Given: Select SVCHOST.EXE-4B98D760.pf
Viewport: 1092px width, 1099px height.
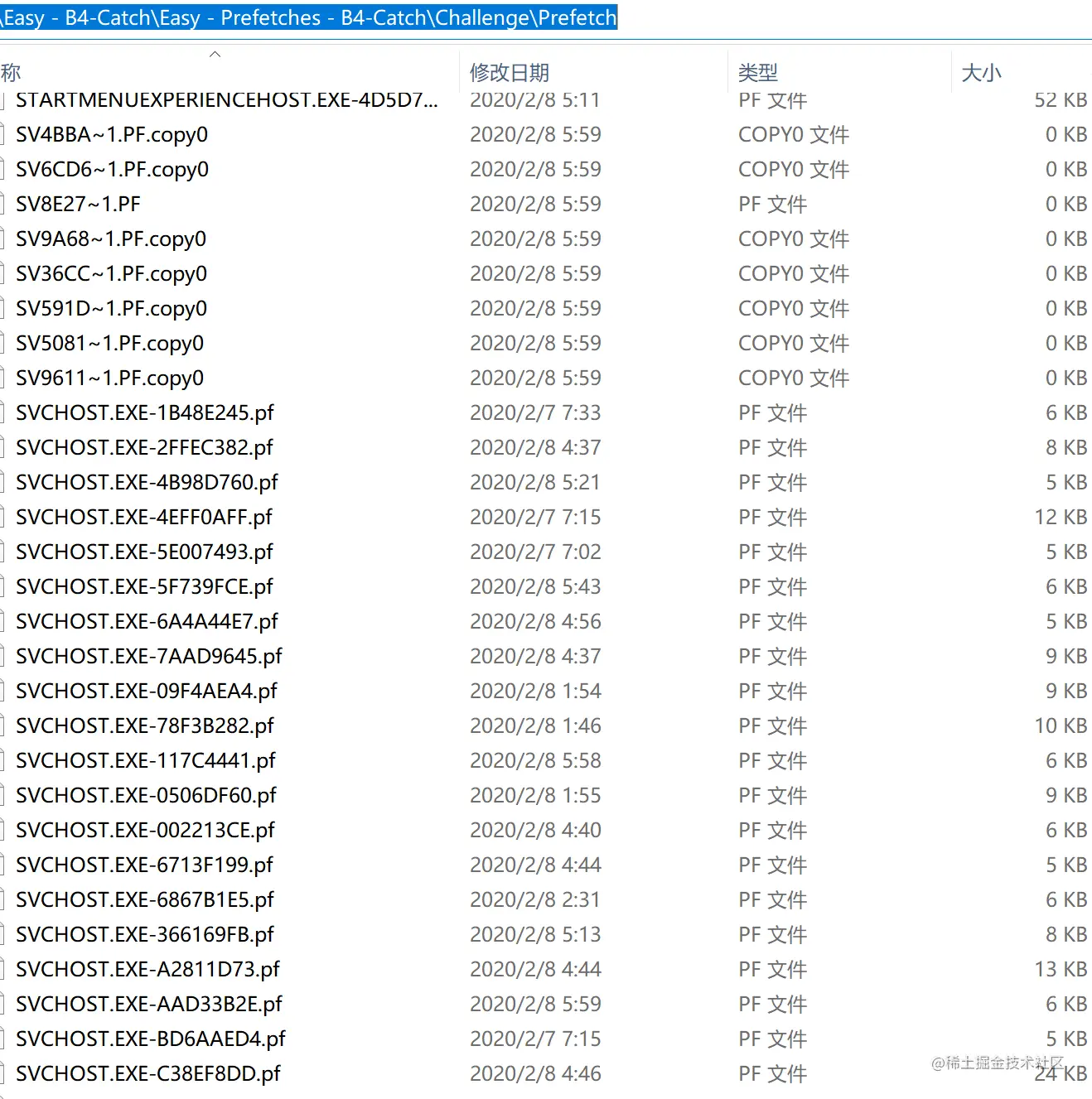Looking at the screenshot, I should [x=147, y=483].
